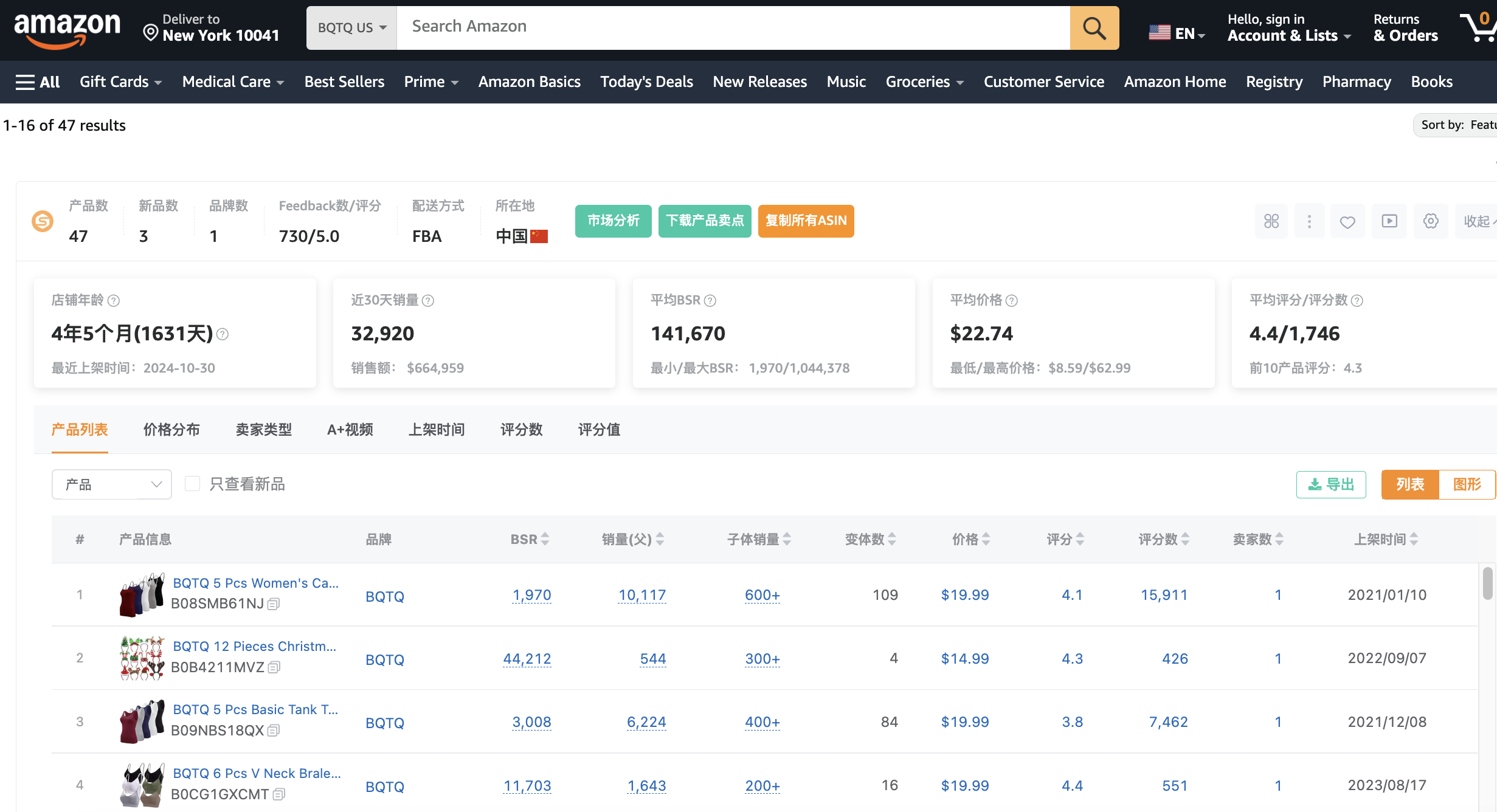Sort table by 评分数 column arrows

1186,539
